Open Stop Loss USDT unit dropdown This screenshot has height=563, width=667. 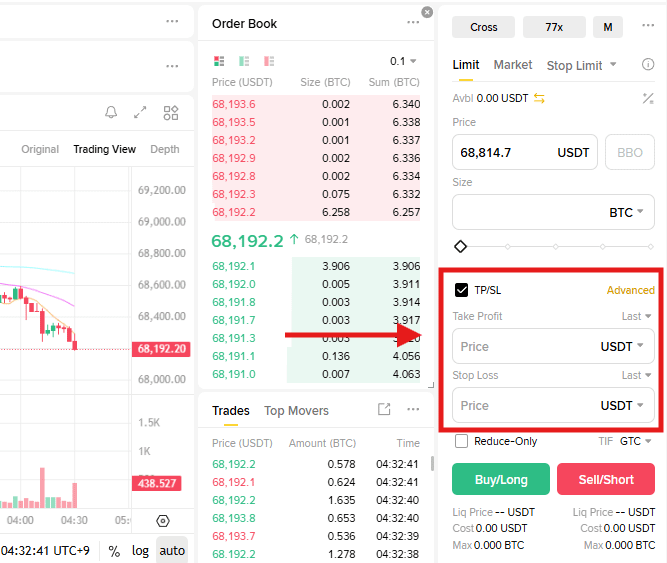pyautogui.click(x=621, y=406)
